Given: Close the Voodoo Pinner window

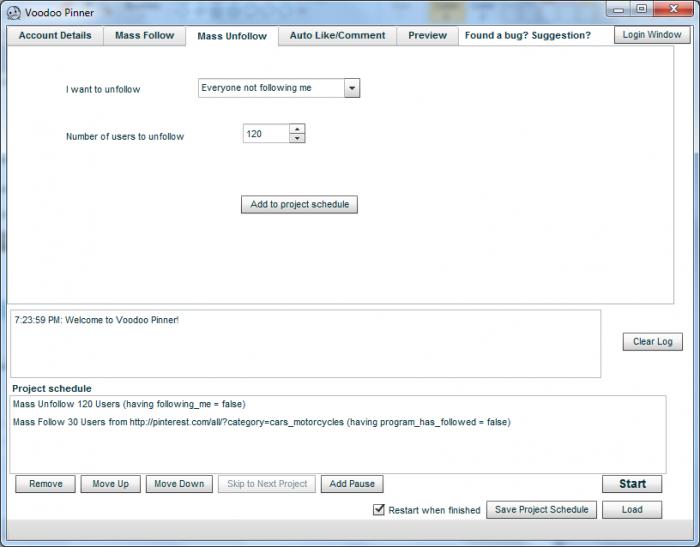Looking at the screenshot, I should [673, 9].
